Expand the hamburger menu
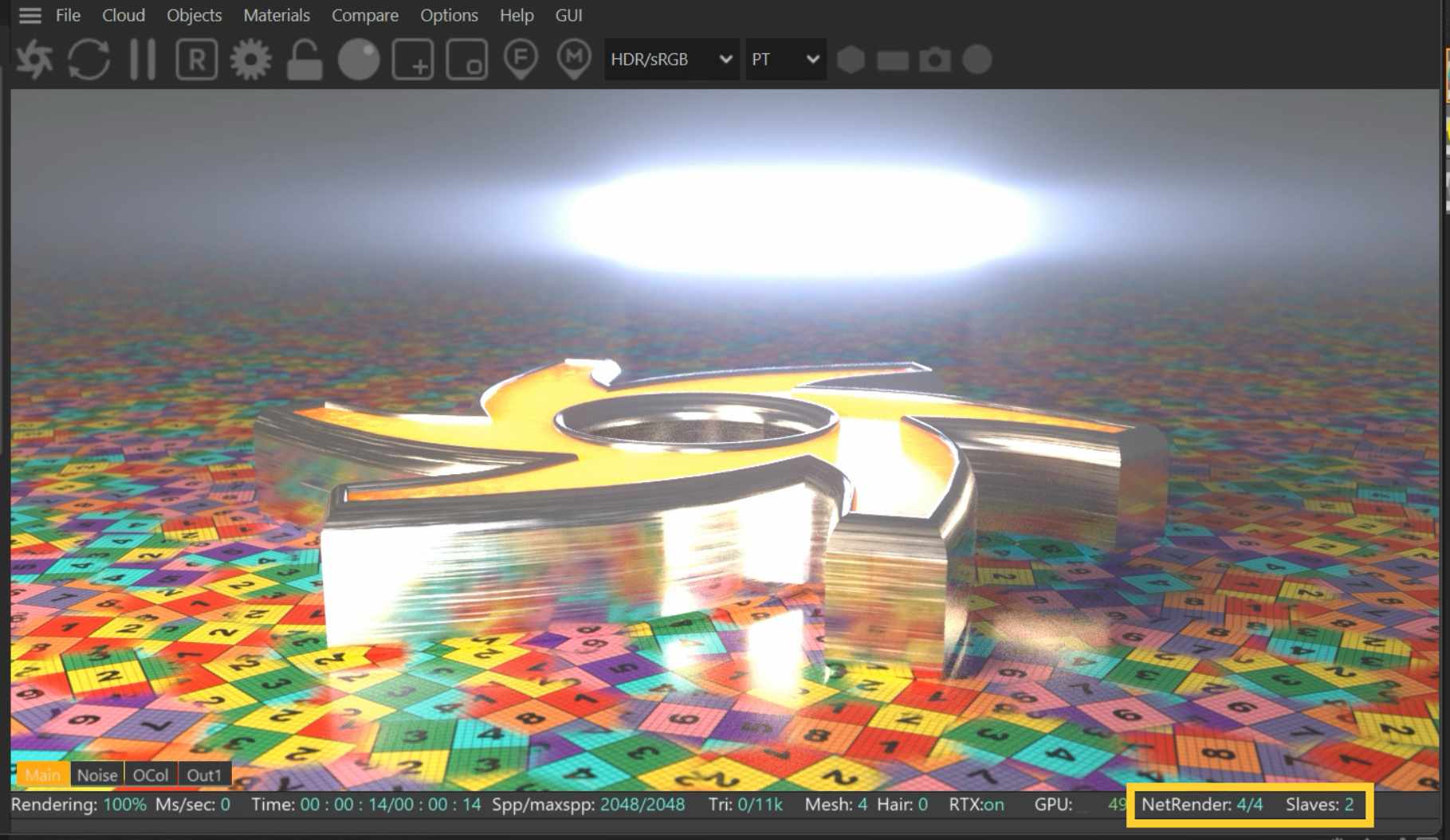 [29, 15]
